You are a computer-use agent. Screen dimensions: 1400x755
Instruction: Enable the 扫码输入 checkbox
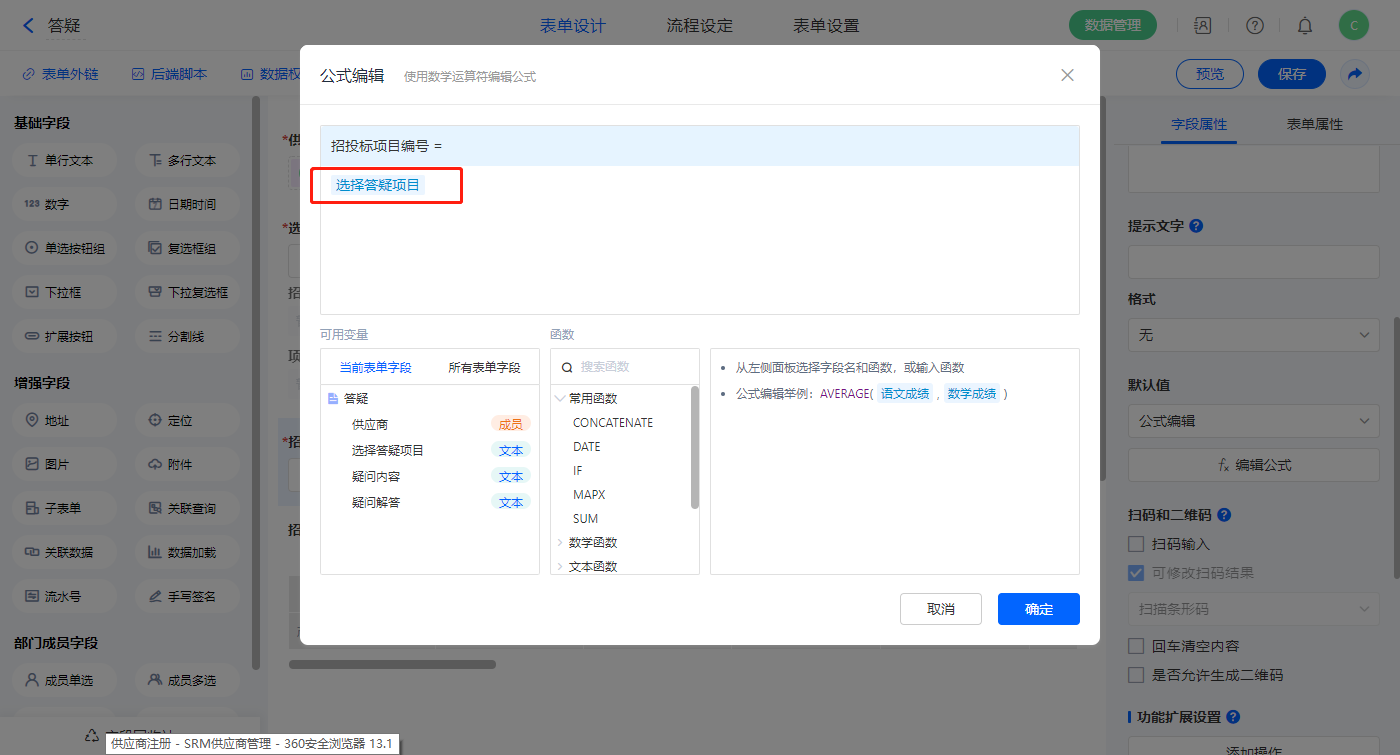pyautogui.click(x=1136, y=544)
